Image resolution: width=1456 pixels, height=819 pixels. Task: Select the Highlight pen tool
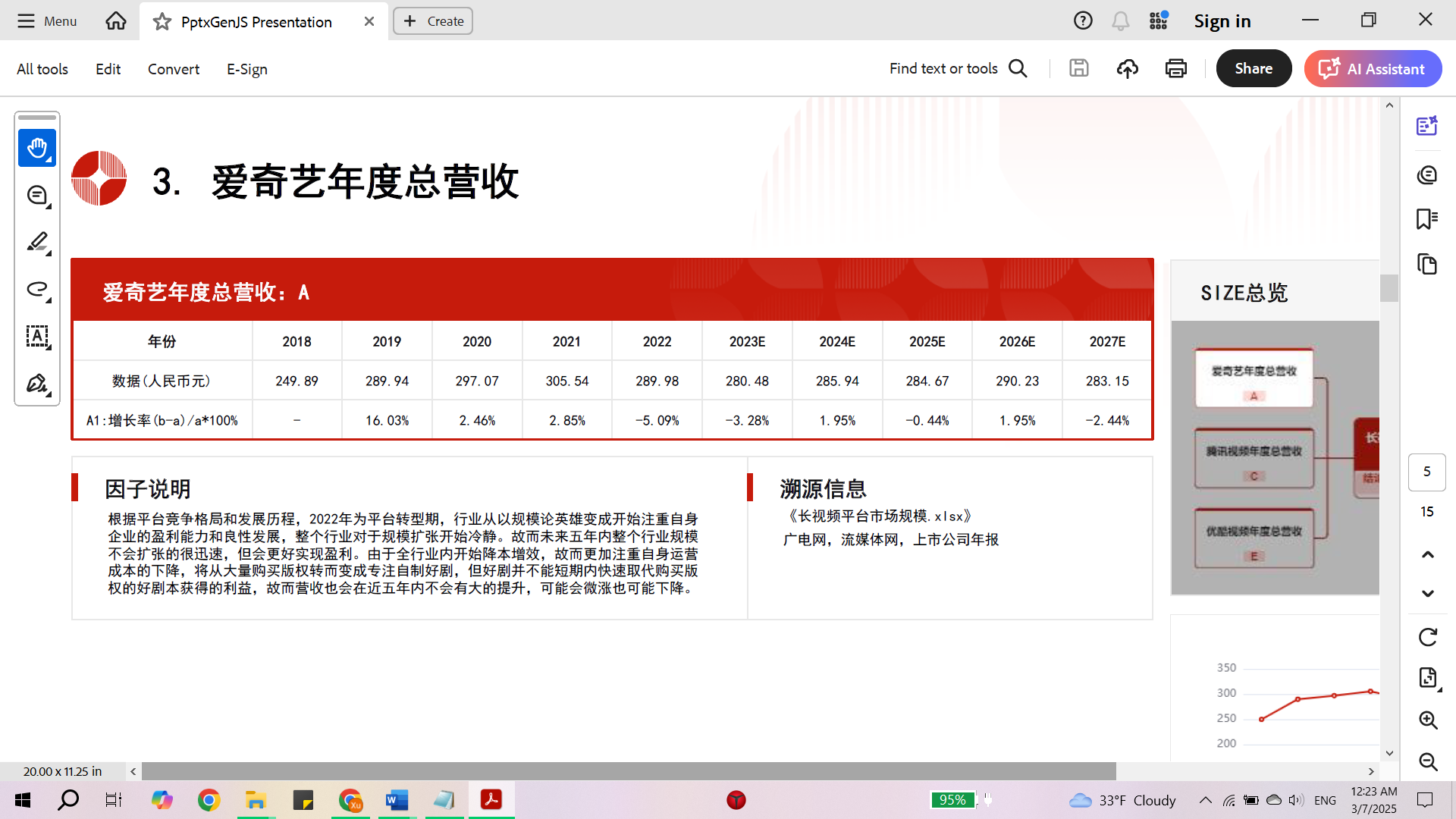pyautogui.click(x=37, y=243)
